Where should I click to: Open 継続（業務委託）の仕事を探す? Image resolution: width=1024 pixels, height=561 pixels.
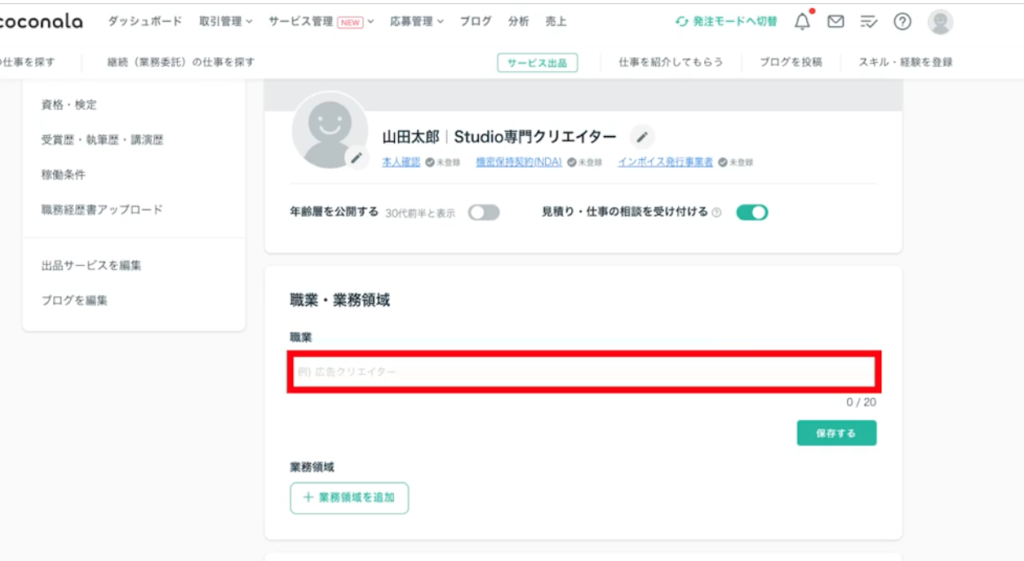(181, 62)
